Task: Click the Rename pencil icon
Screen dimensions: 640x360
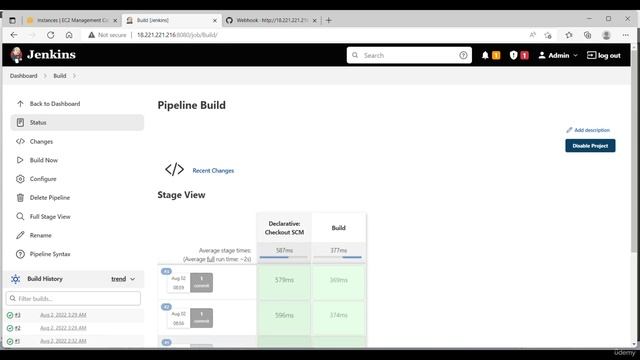Action: (20, 235)
